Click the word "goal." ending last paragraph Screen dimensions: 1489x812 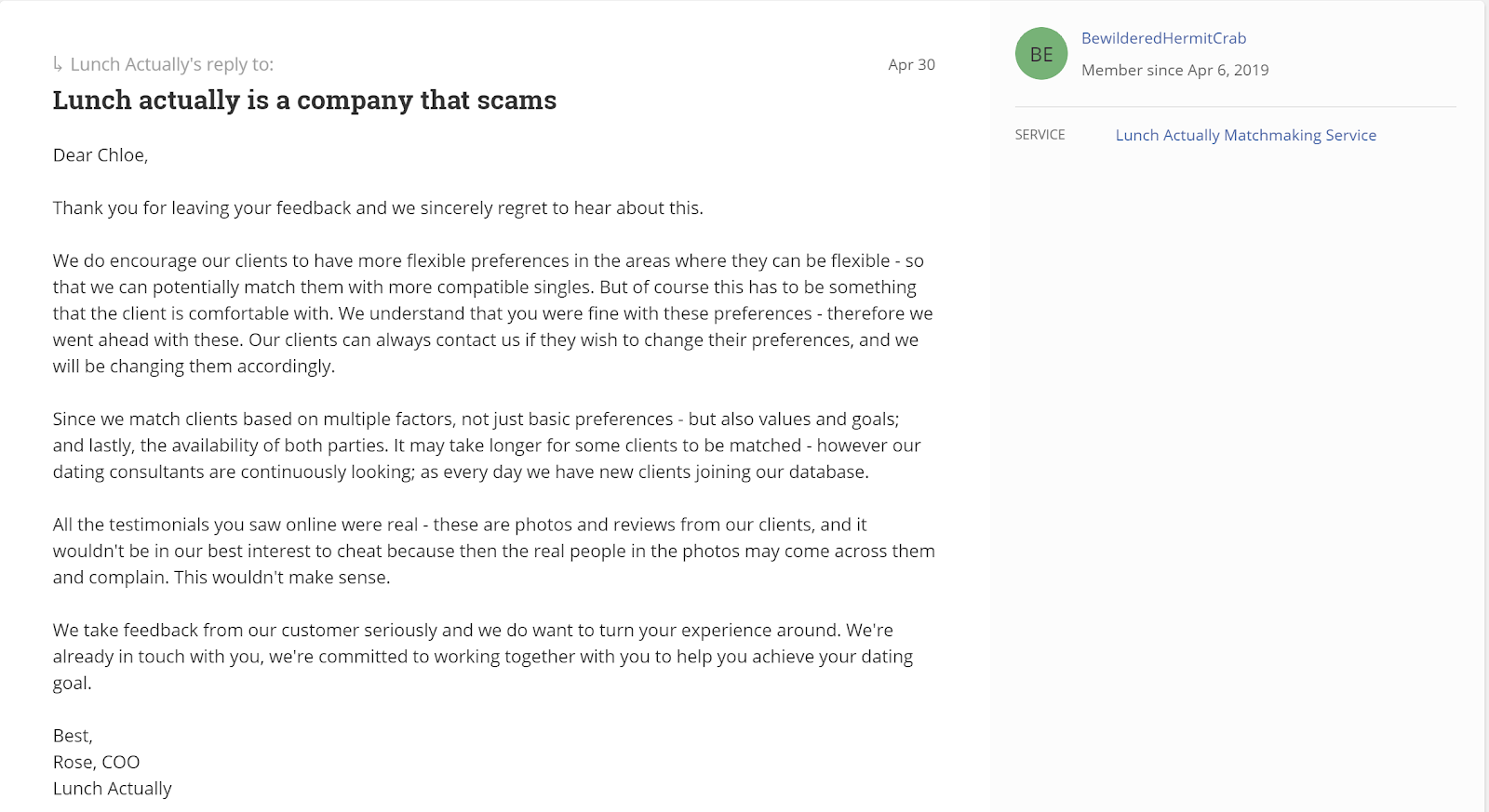tap(73, 684)
